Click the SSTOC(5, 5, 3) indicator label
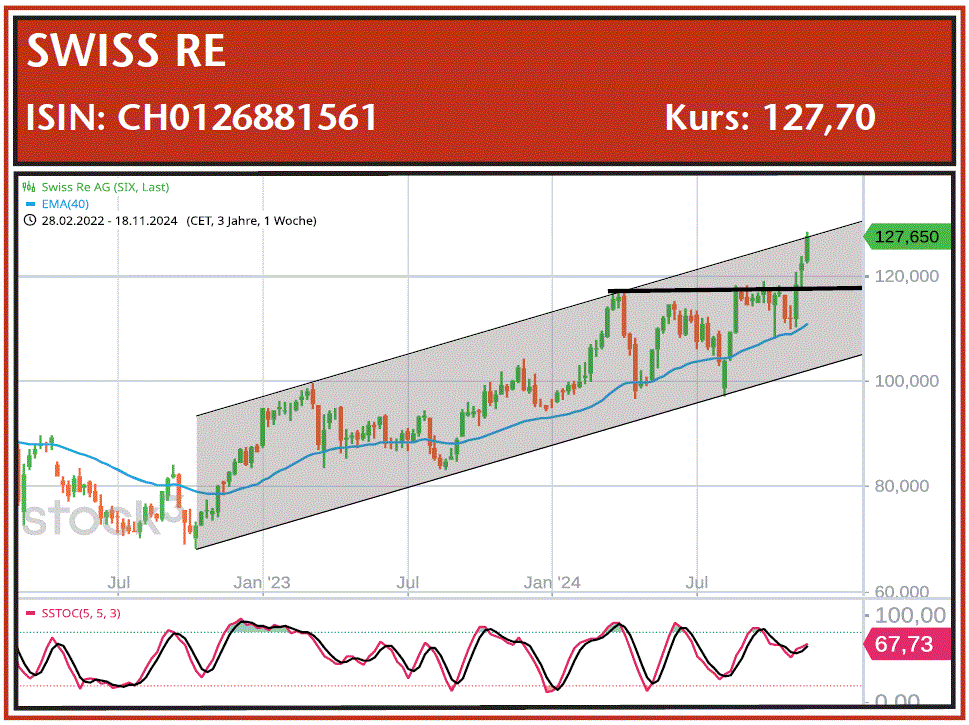This screenshot has height=725, width=969. click(x=81, y=614)
